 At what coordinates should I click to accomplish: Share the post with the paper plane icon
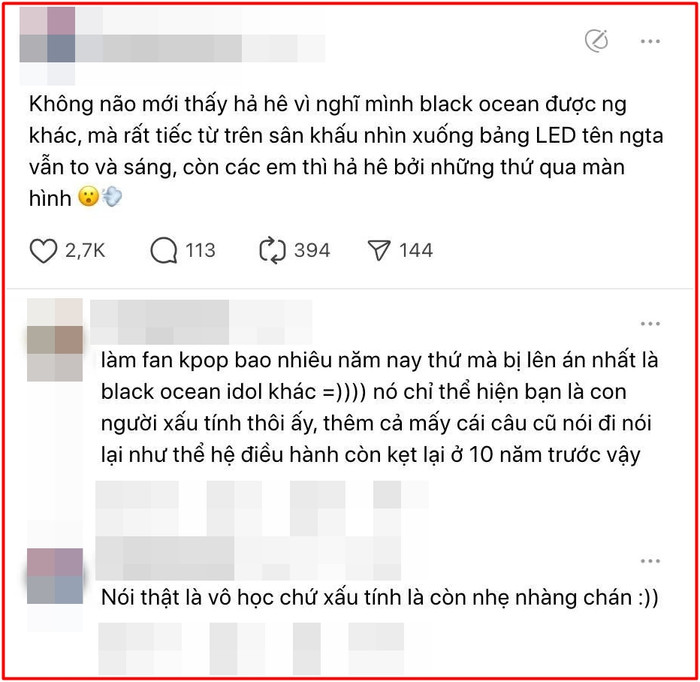[x=379, y=250]
